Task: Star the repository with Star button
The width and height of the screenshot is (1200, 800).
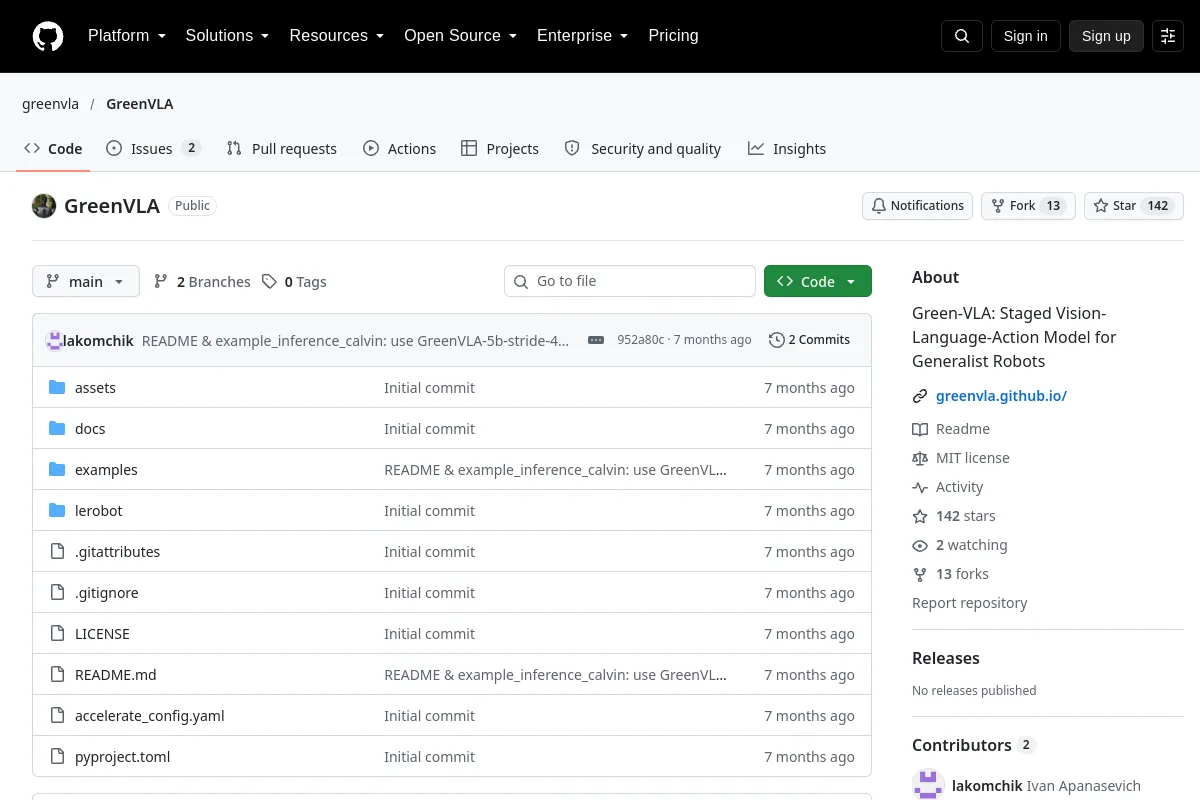Action: (1134, 206)
